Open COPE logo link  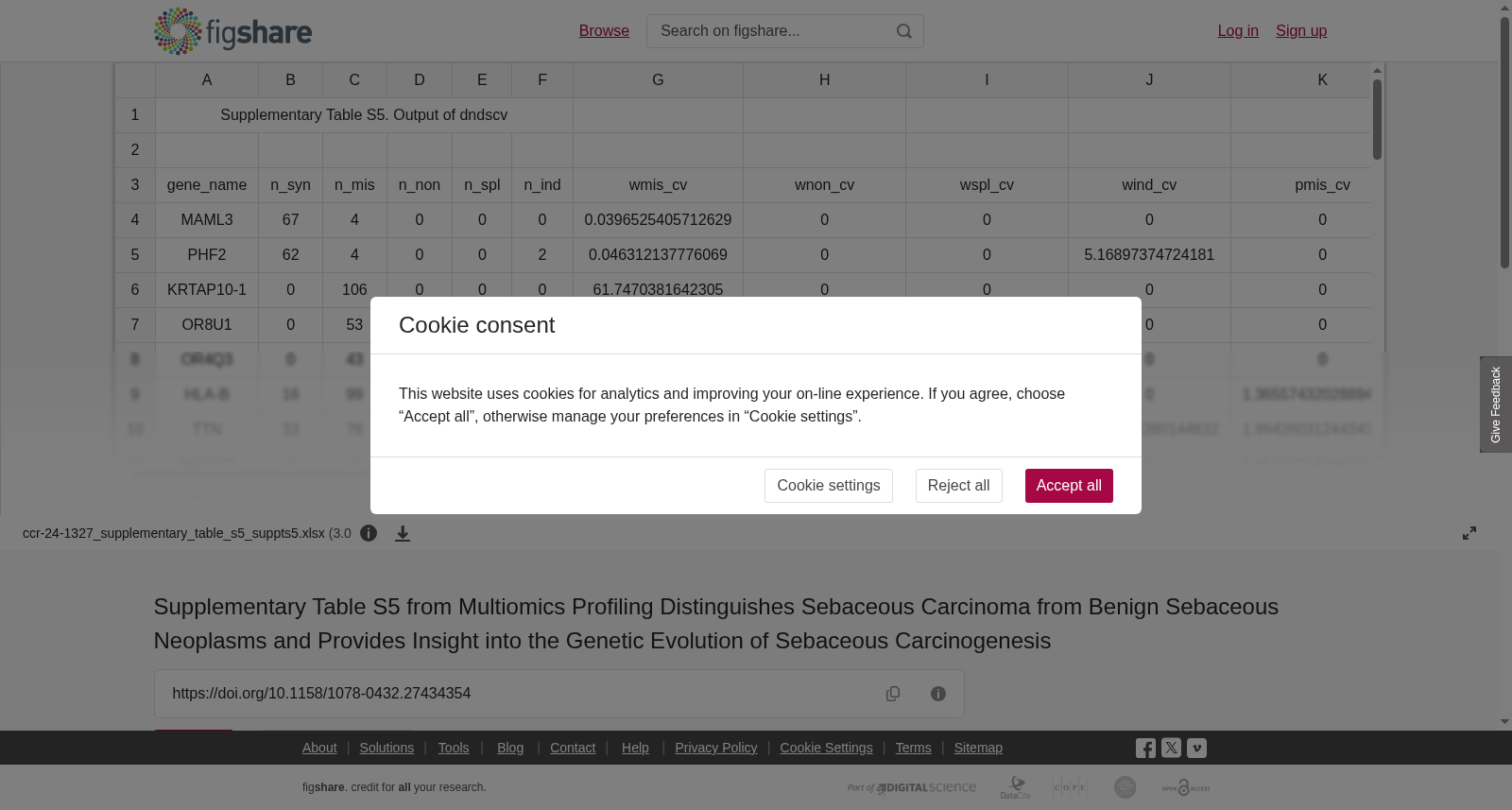tap(1070, 787)
